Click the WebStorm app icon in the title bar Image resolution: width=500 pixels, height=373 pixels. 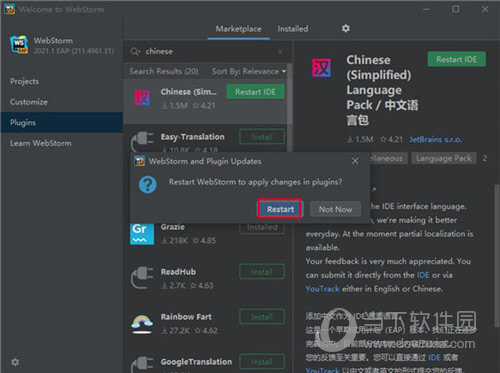click(9, 9)
